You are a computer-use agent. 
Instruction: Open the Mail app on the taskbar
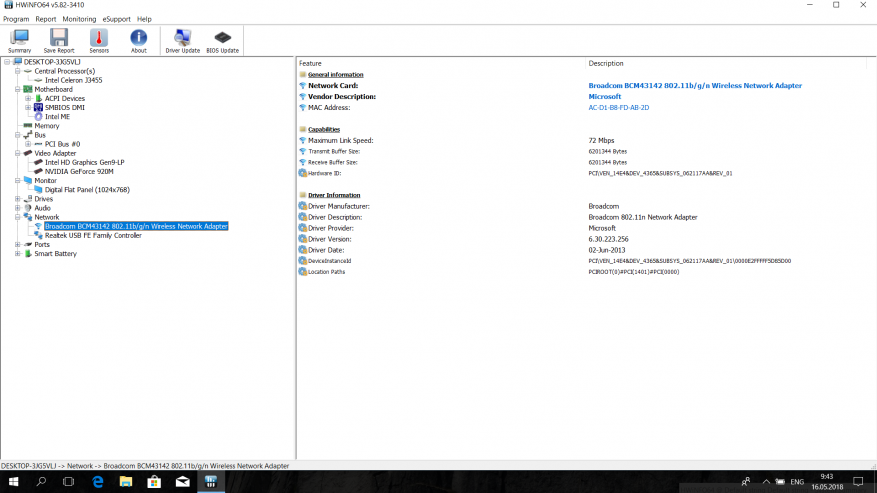tap(182, 482)
